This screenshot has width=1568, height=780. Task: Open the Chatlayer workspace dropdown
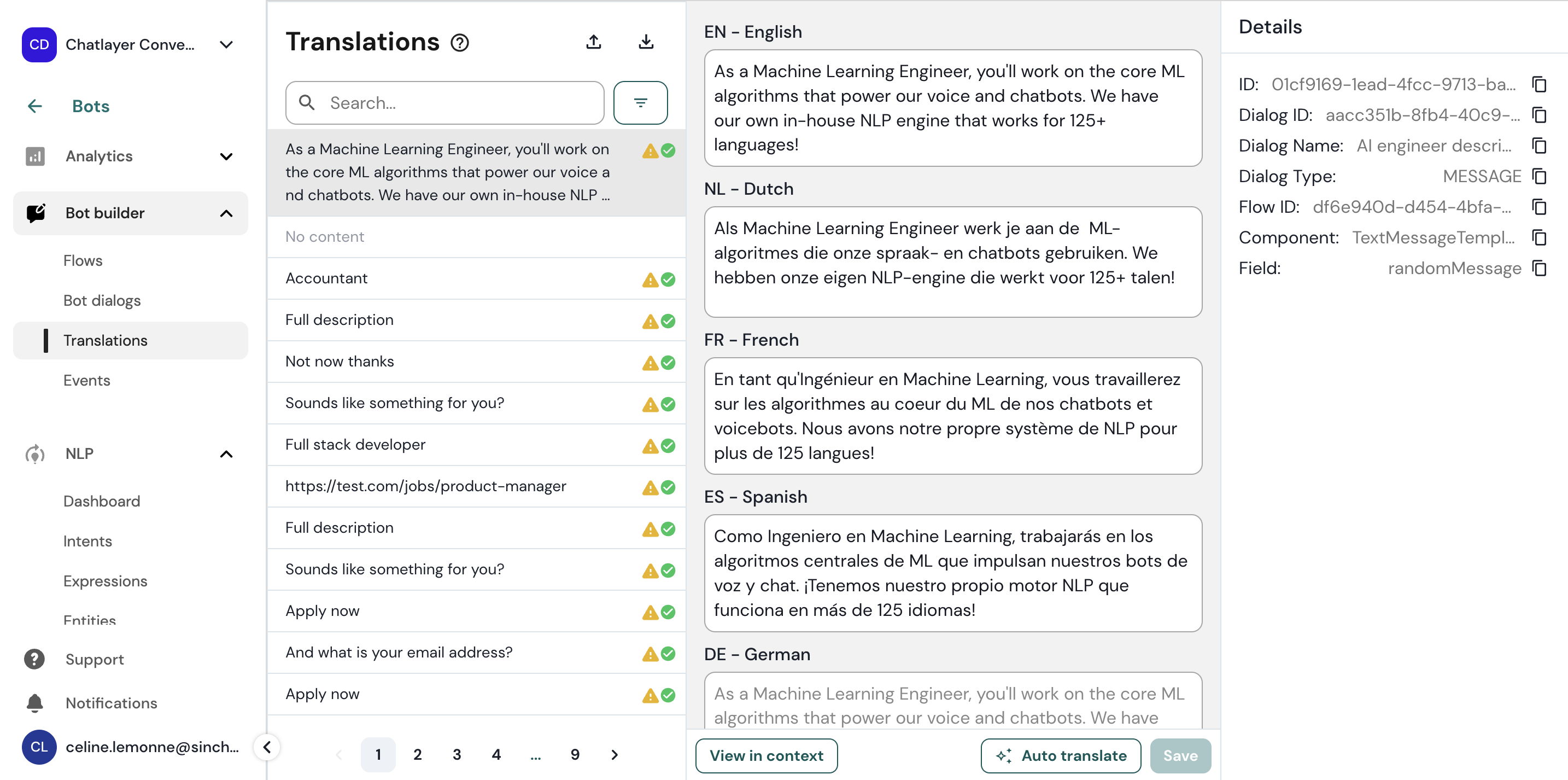pos(226,44)
